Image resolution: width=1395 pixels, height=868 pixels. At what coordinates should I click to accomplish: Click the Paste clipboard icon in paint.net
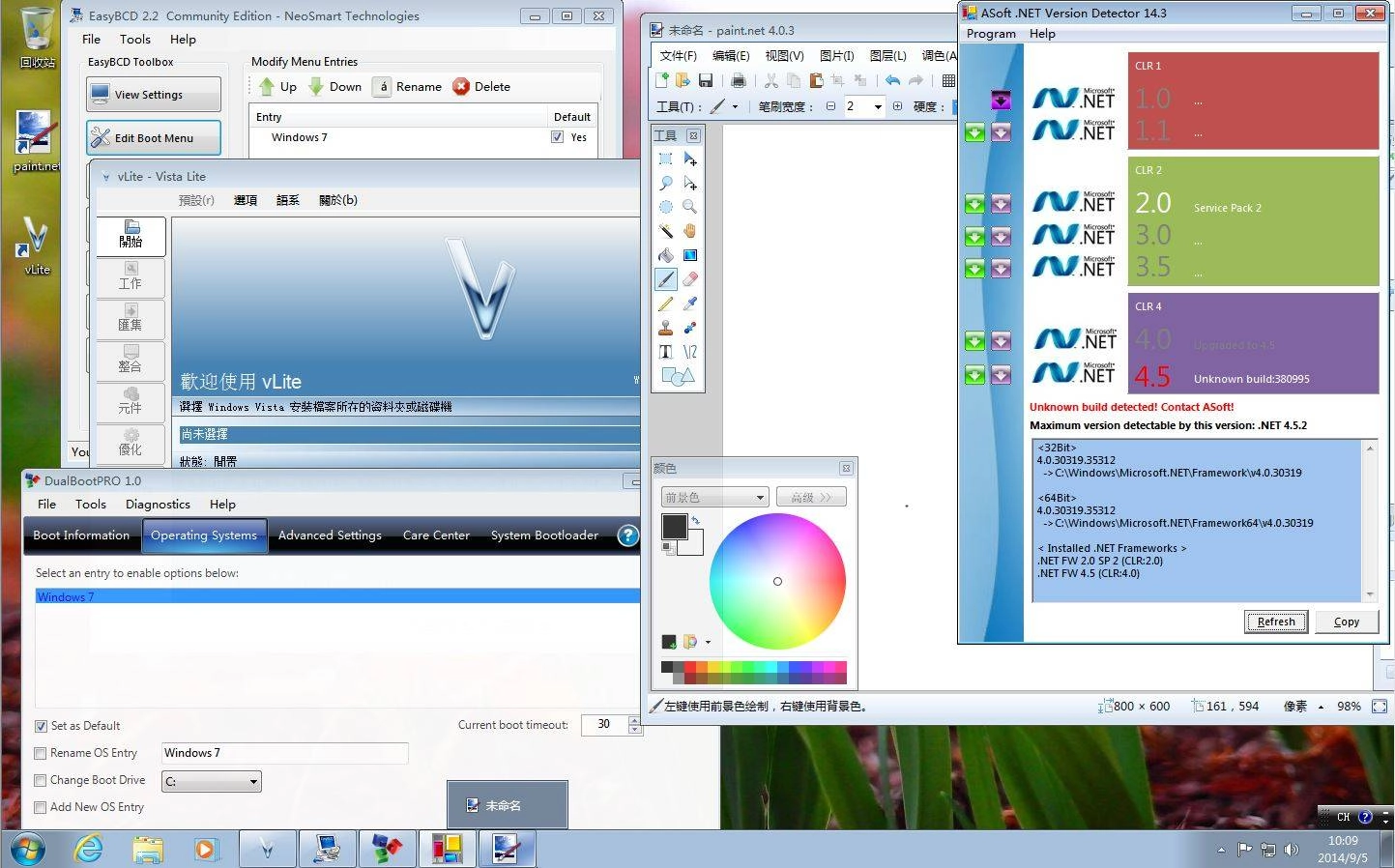pos(816,80)
